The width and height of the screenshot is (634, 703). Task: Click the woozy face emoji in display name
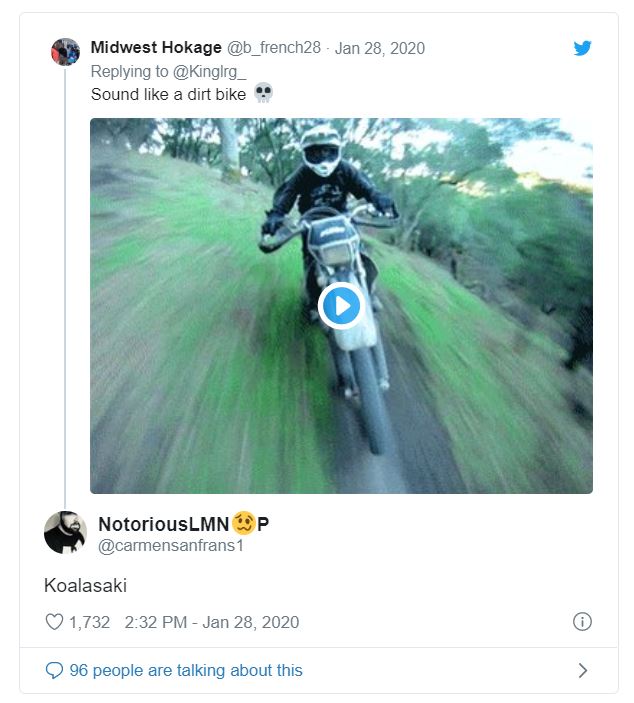(243, 524)
